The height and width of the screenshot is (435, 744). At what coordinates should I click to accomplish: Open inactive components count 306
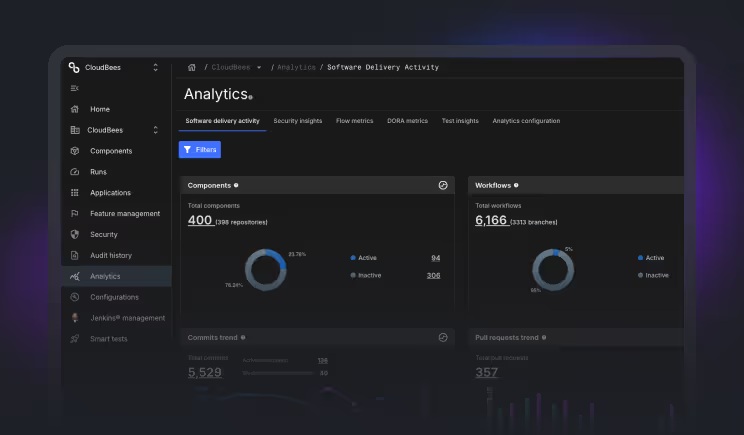[433, 276]
